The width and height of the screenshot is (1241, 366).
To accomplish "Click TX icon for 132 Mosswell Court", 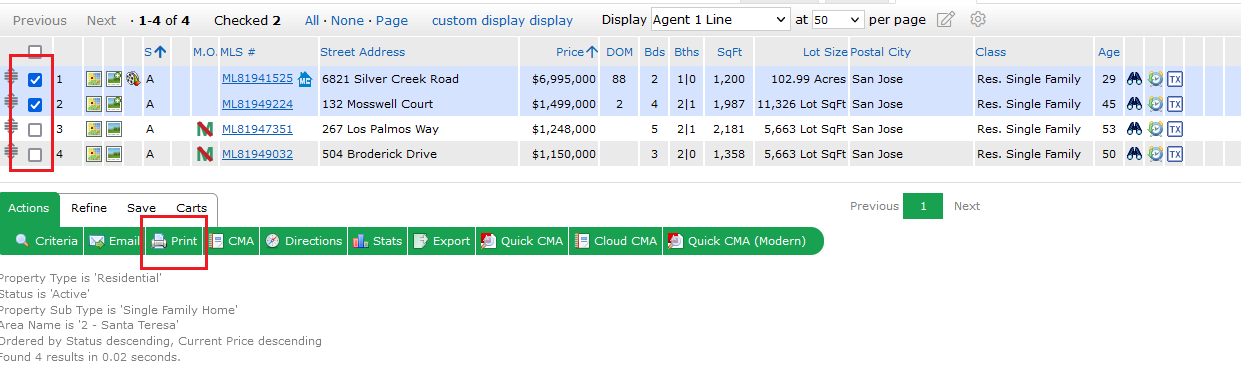I will coord(1175,104).
